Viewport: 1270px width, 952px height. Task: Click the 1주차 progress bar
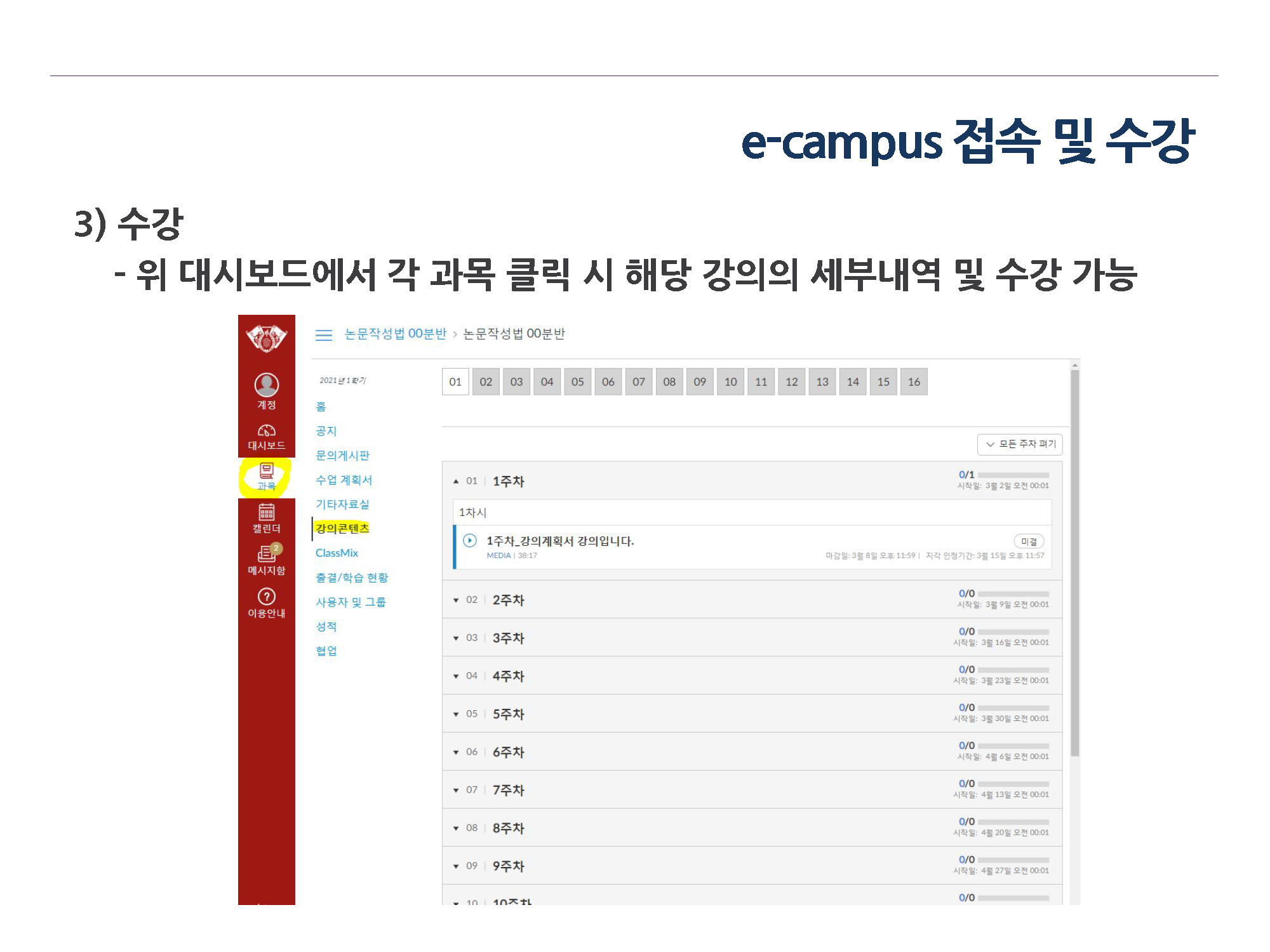click(1013, 475)
